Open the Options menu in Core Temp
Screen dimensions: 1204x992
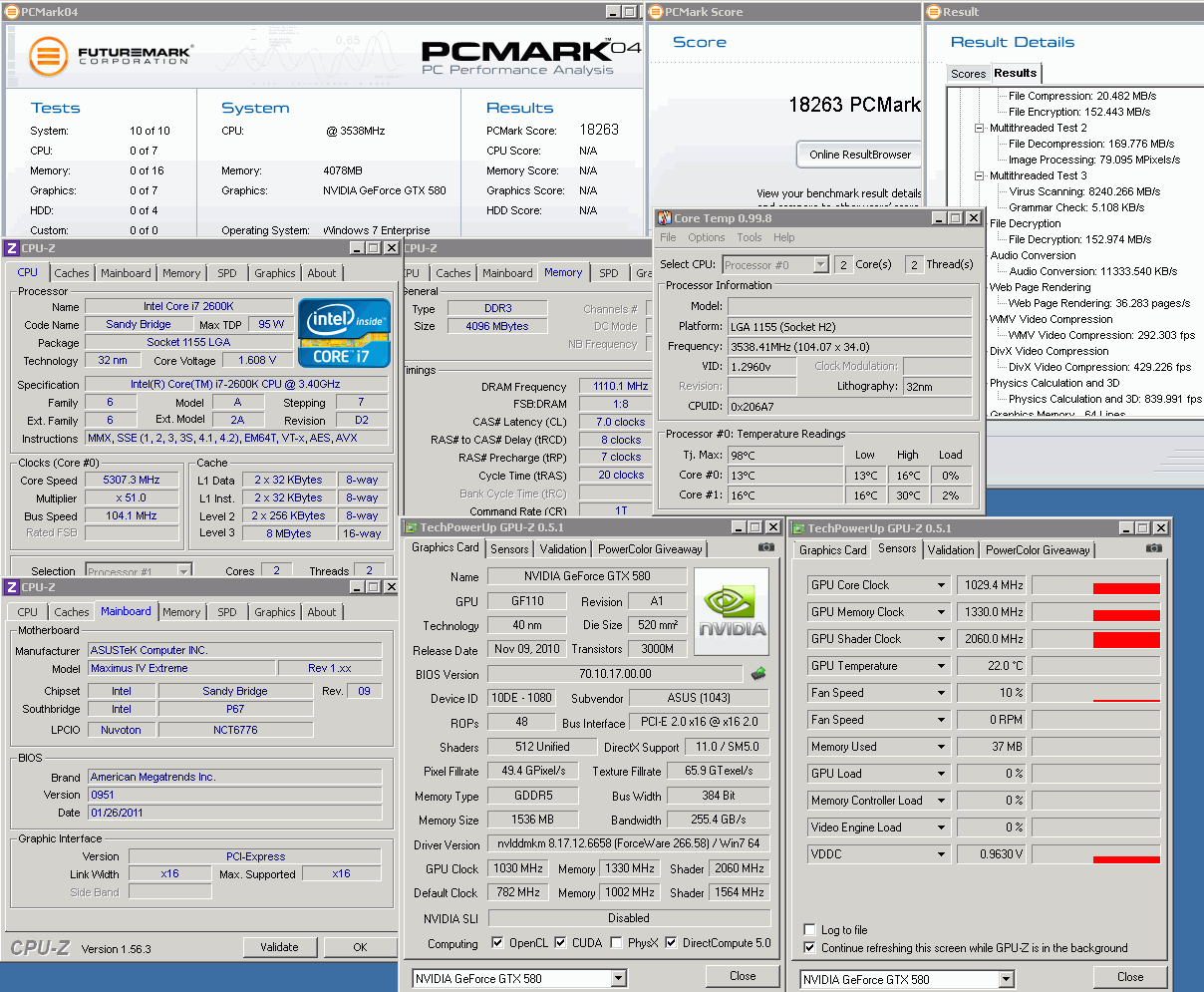click(x=706, y=237)
